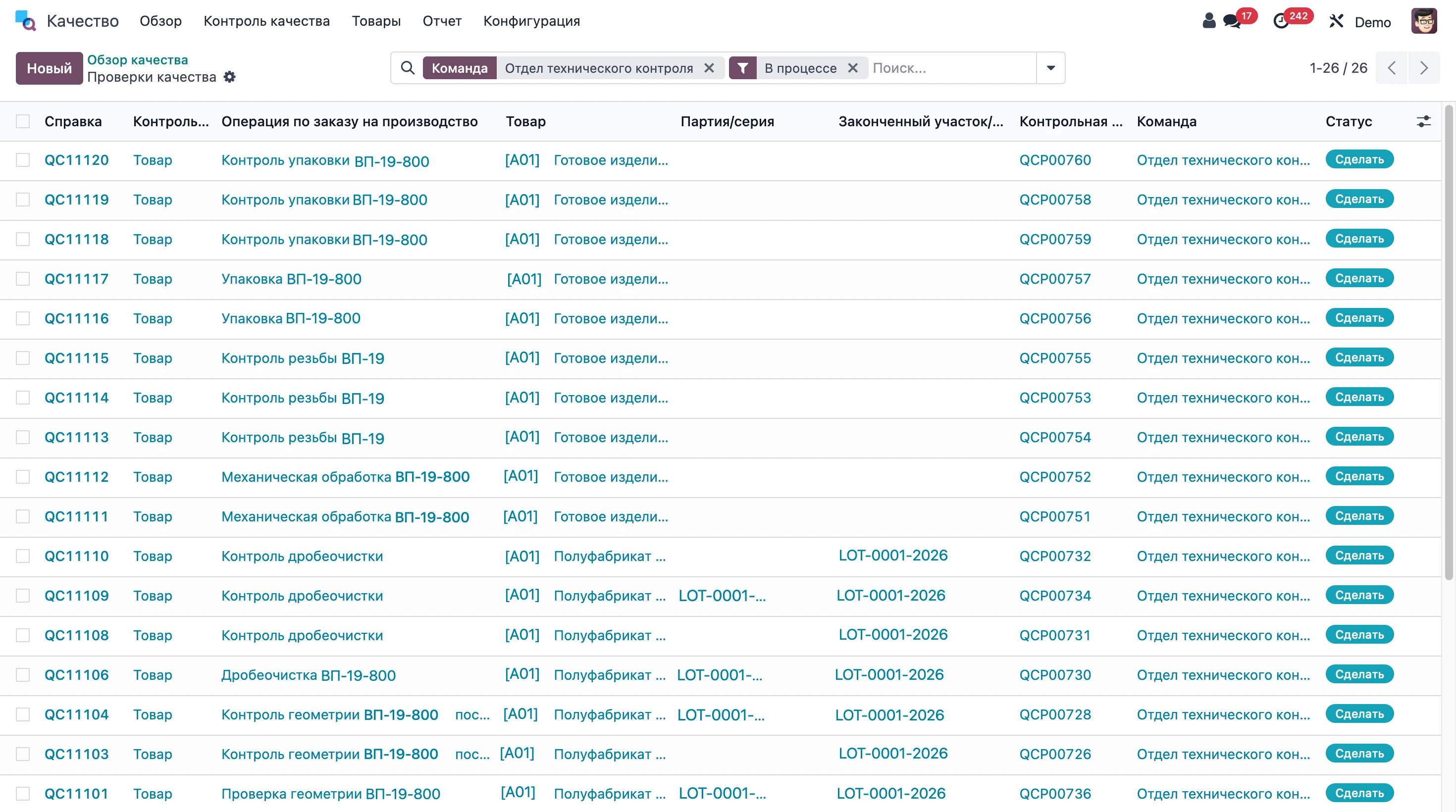The image size is (1456, 812).
Task: Go to the next page arrow
Action: pyautogui.click(x=1424, y=68)
